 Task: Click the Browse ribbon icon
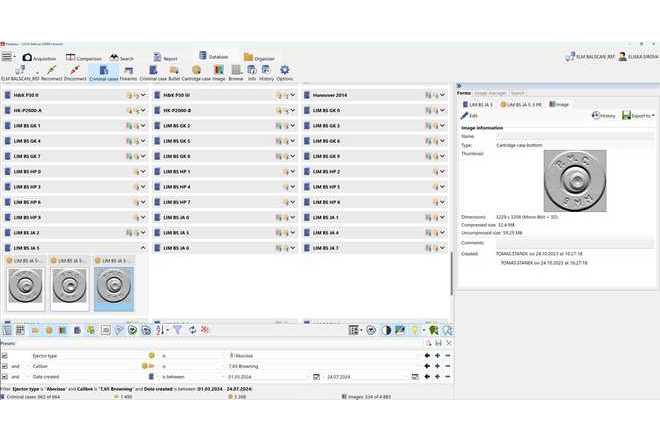[x=236, y=72]
